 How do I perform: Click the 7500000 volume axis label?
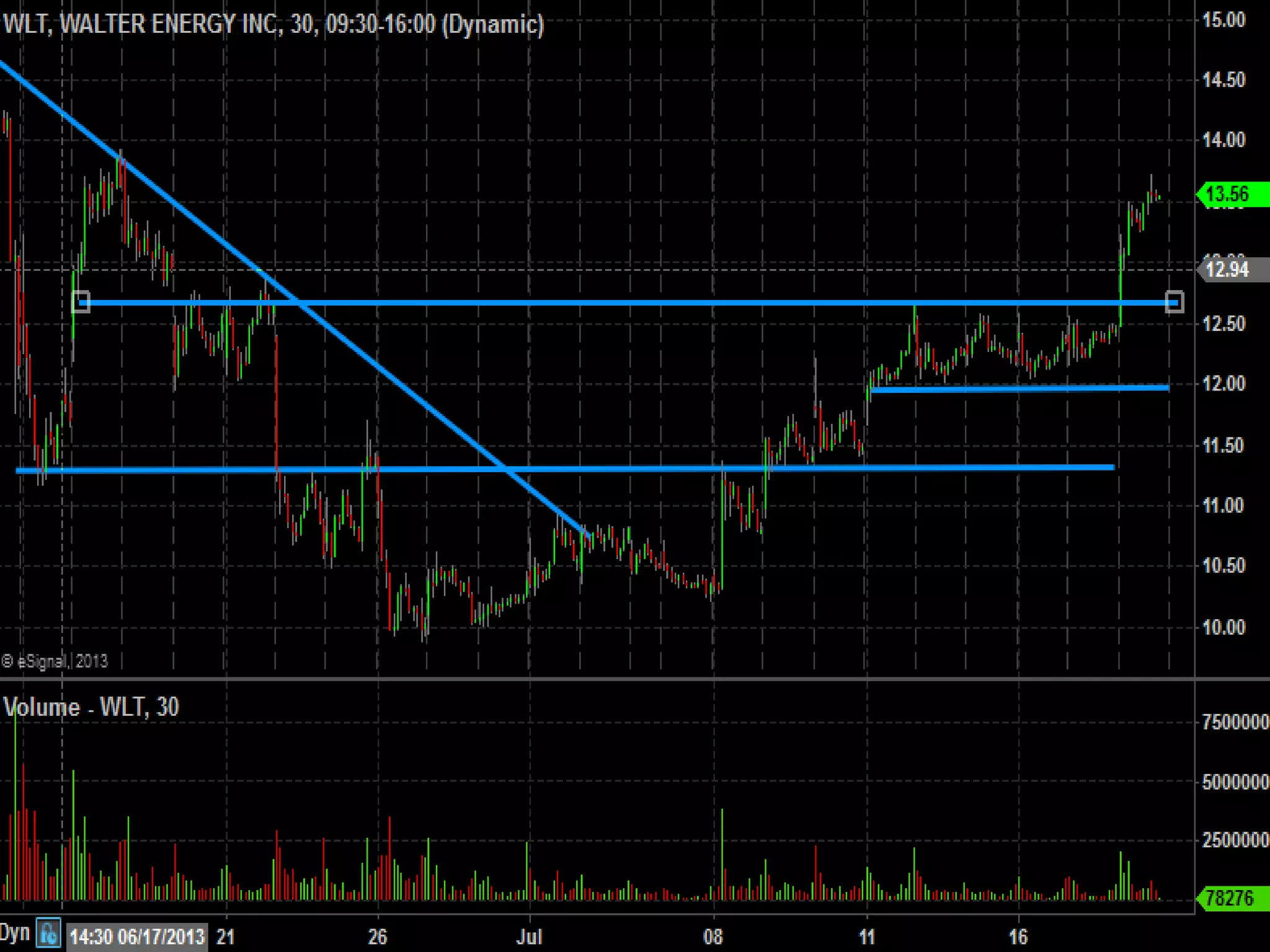coord(1235,722)
